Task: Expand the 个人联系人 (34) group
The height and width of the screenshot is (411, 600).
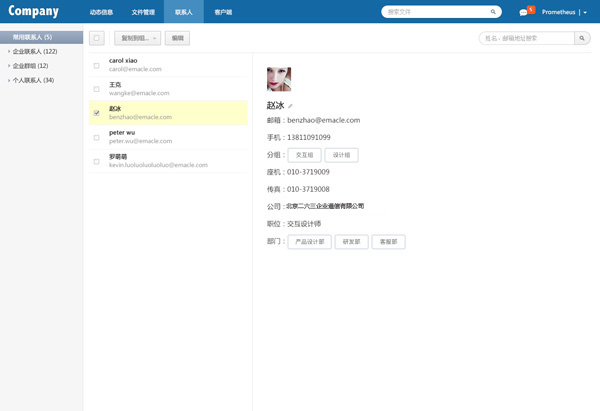Action: tap(9, 80)
